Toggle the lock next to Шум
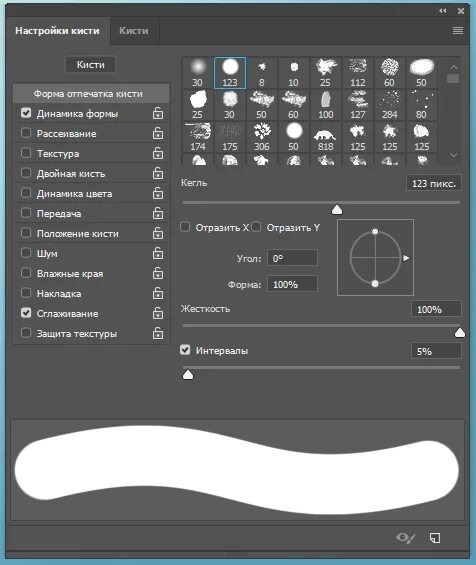This screenshot has width=476, height=565. [157, 253]
